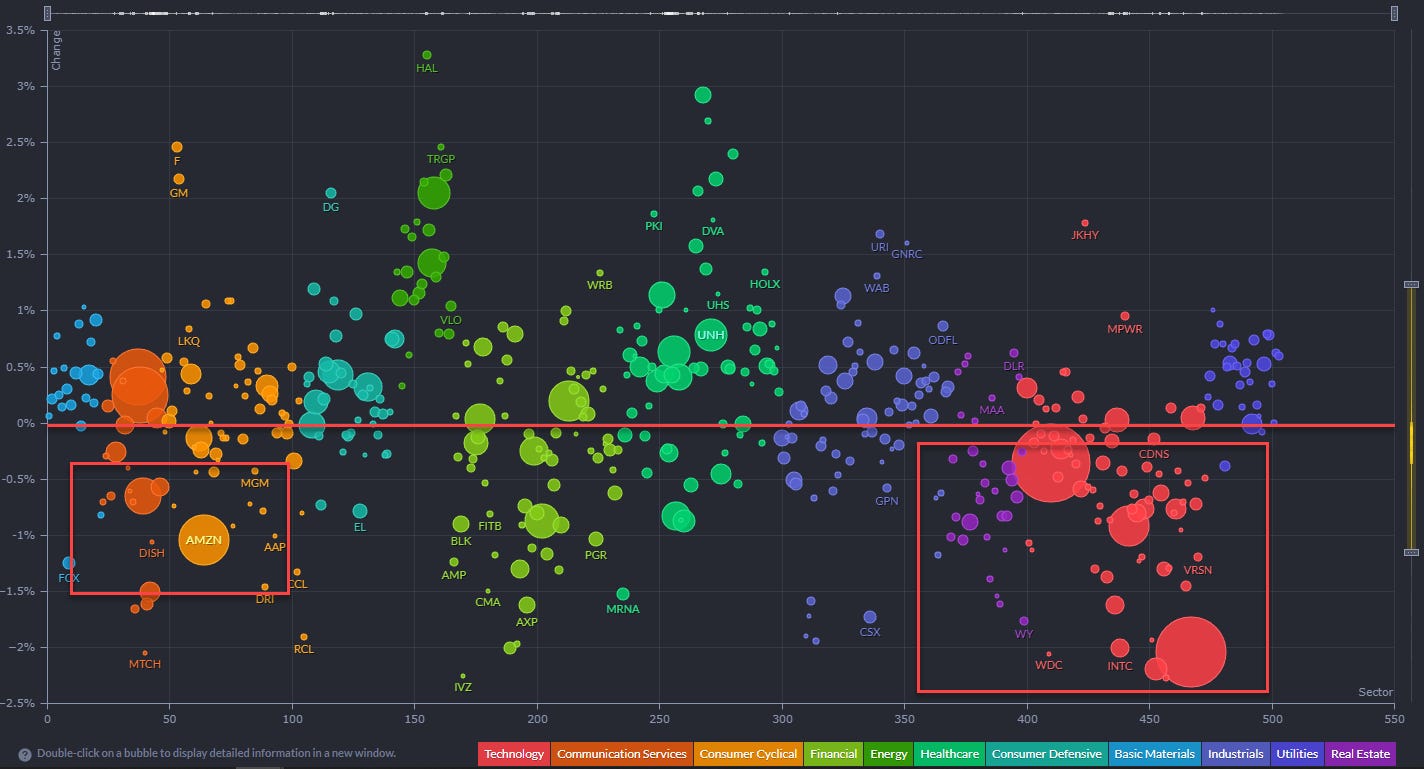Select the UNH healthcare bubble

(x=710, y=335)
